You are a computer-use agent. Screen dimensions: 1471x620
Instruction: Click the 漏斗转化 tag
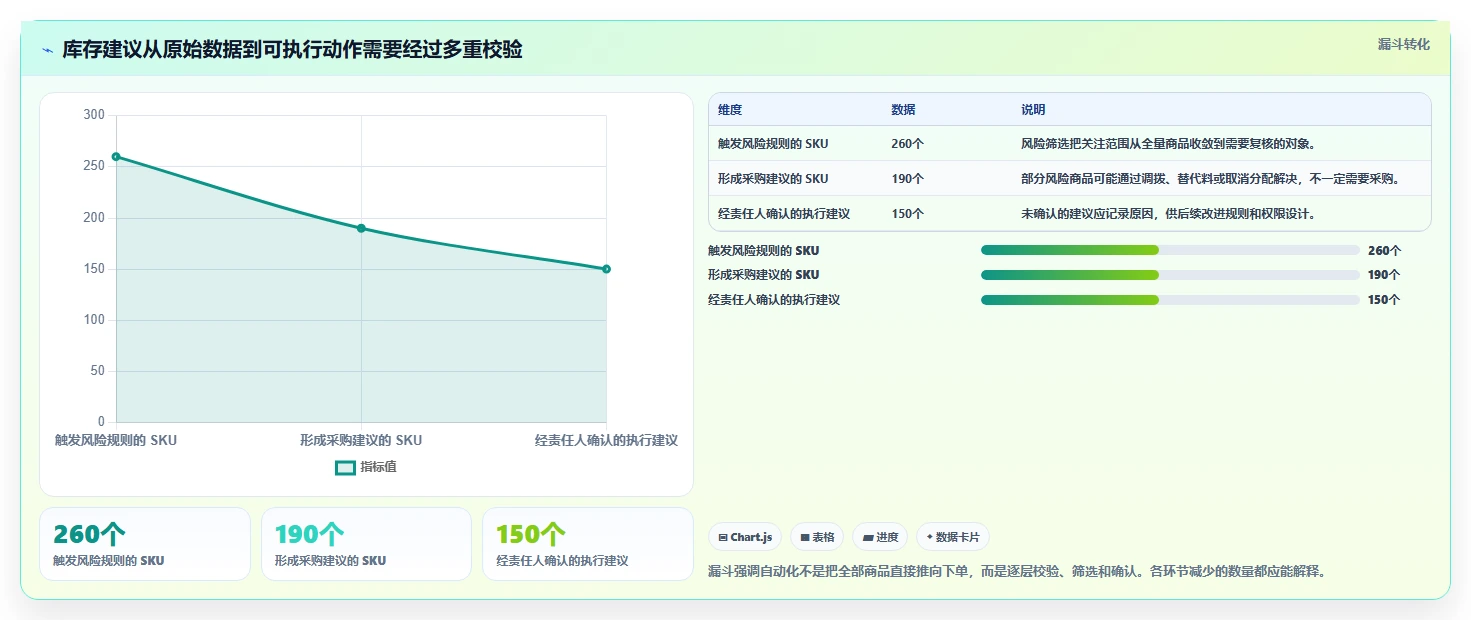1404,44
